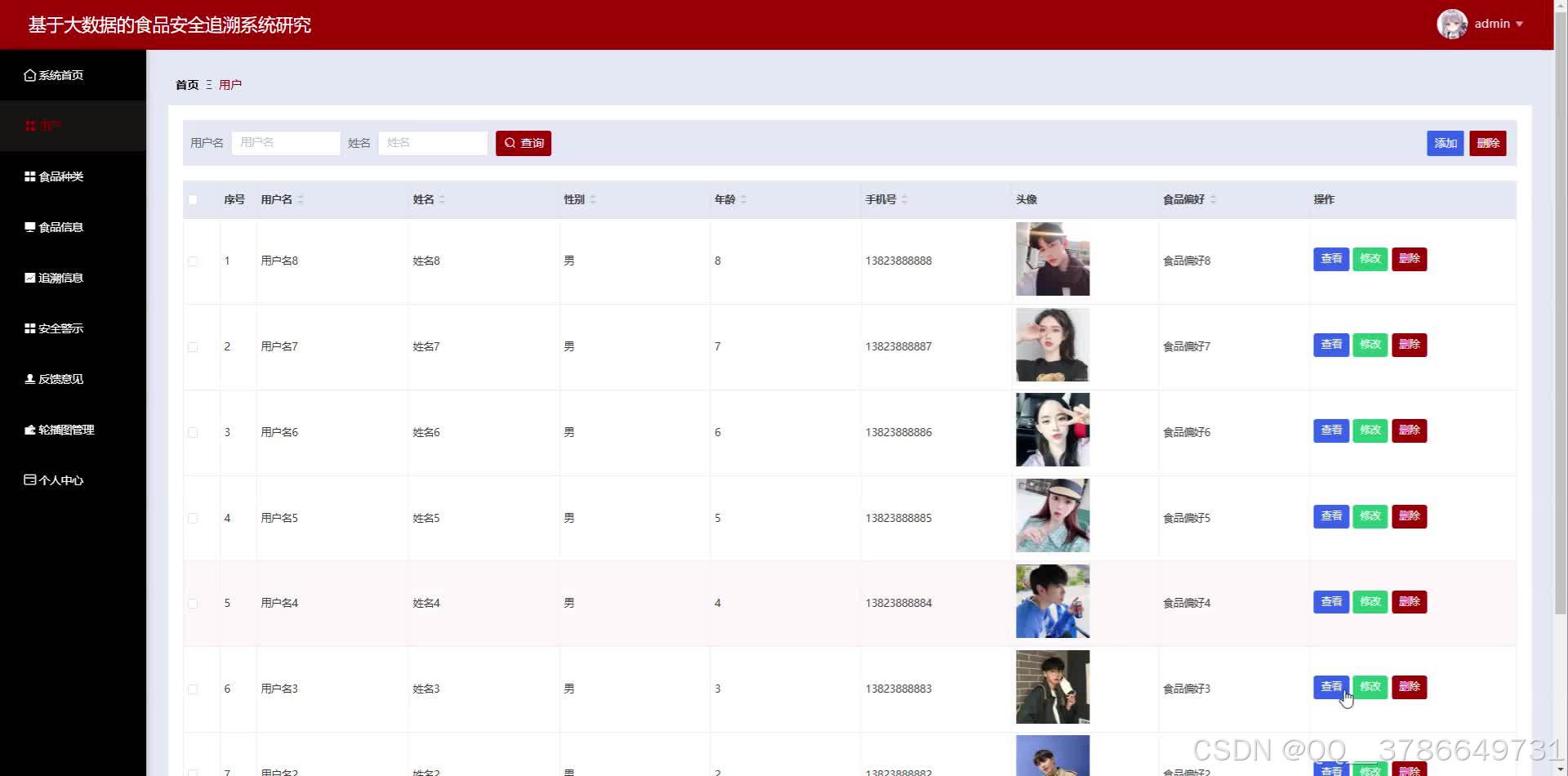Sort by the 手机号 column arrows
1568x776 pixels.
(904, 199)
